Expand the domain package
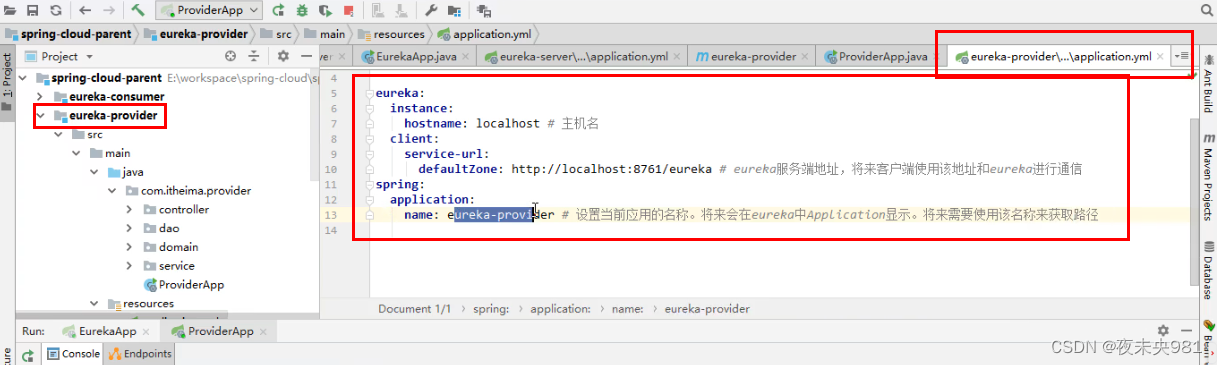1217x365 pixels. (130, 247)
